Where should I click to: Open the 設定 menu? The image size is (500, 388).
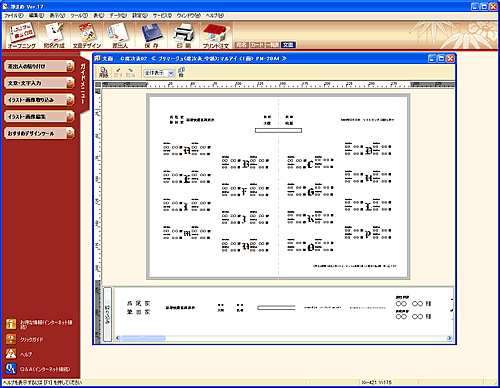coord(140,15)
